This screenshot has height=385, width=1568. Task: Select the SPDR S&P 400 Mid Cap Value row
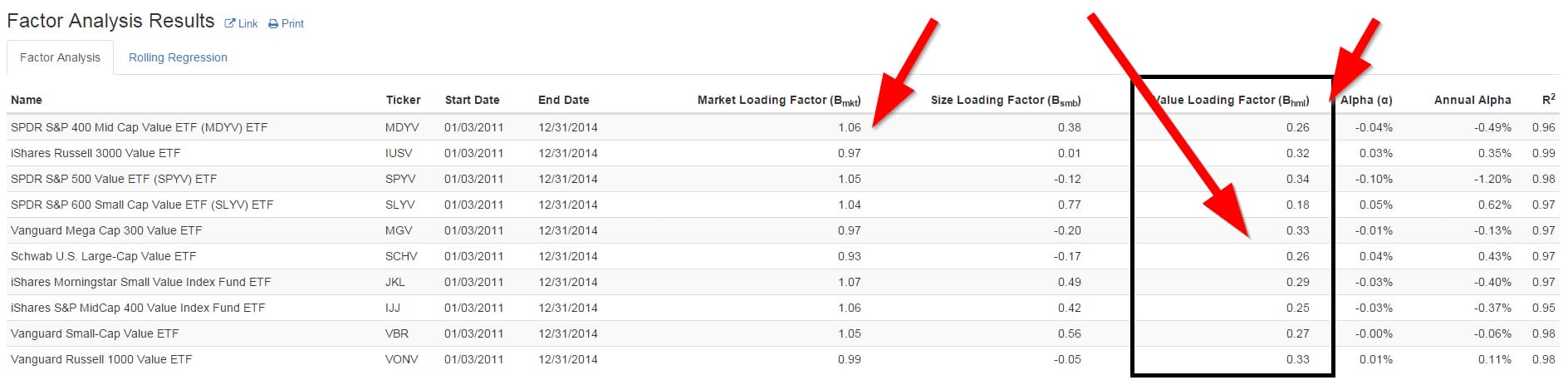click(x=139, y=127)
